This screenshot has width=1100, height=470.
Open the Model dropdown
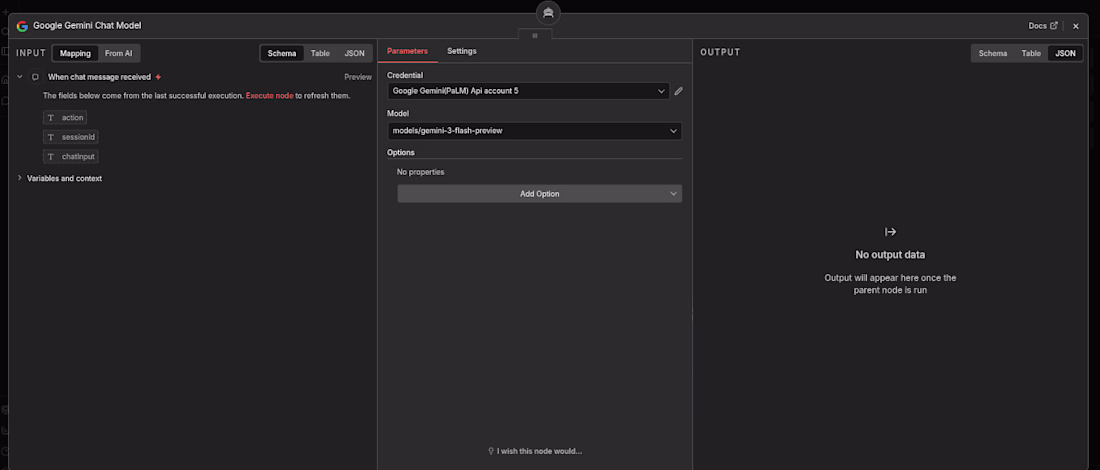point(535,130)
